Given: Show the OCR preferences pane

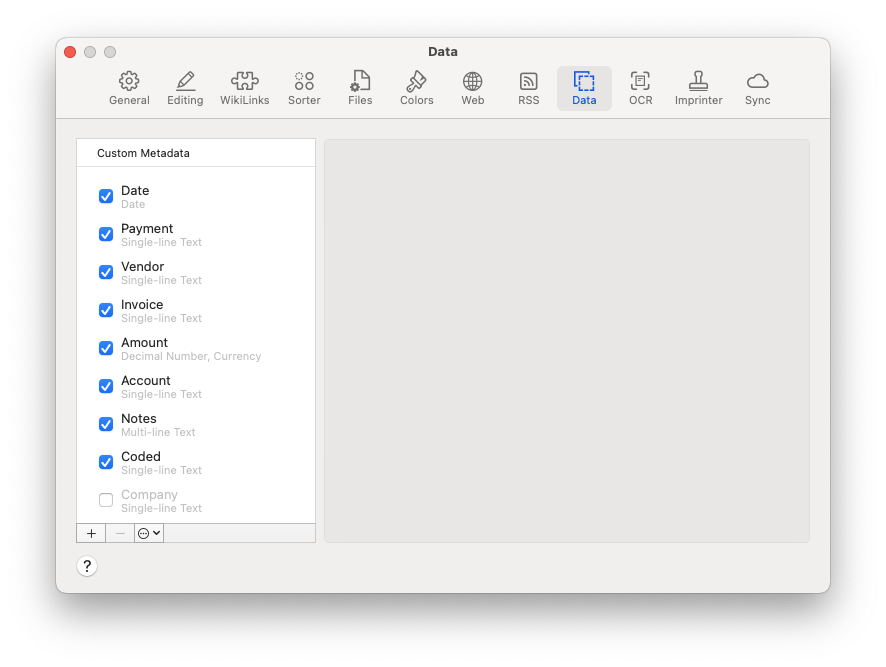Looking at the screenshot, I should coord(640,88).
